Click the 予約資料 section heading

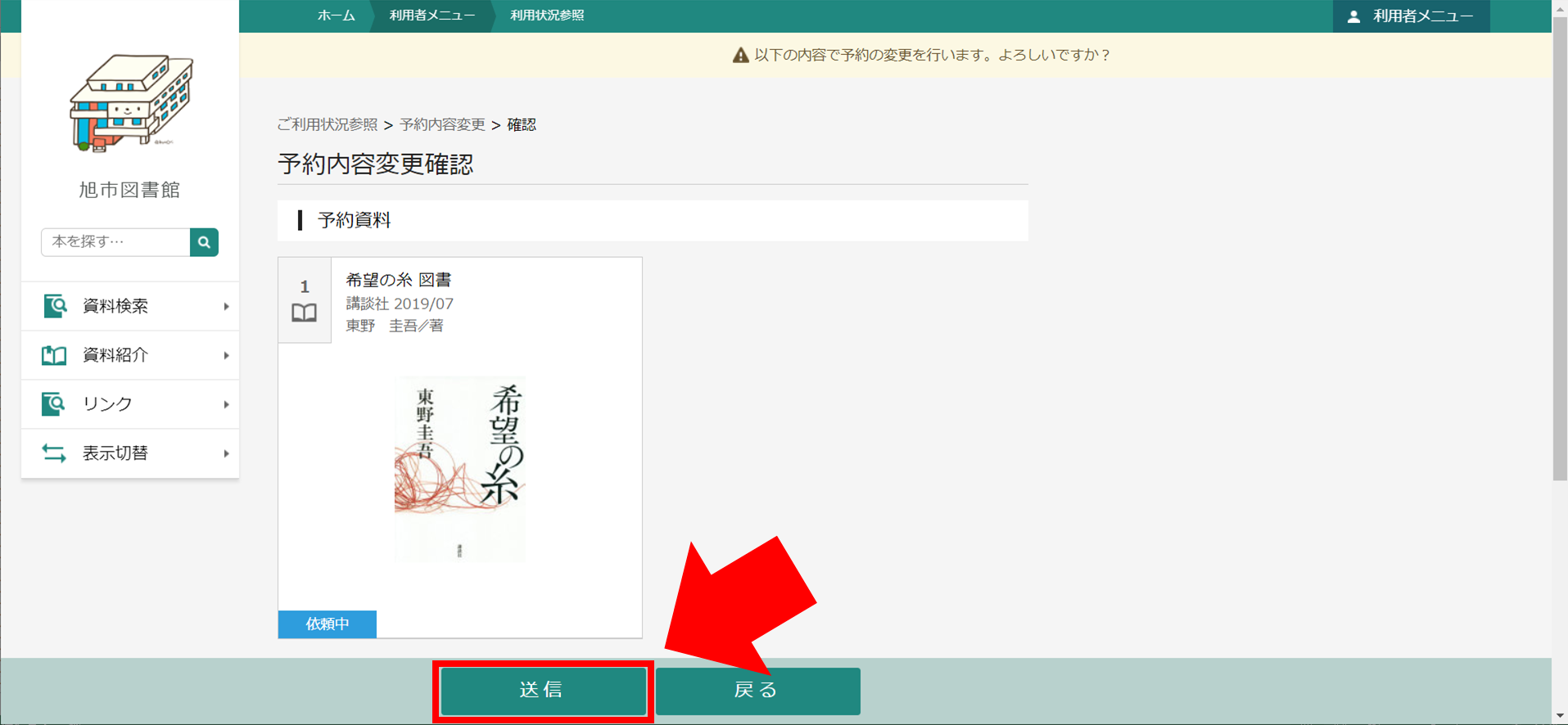[x=354, y=220]
